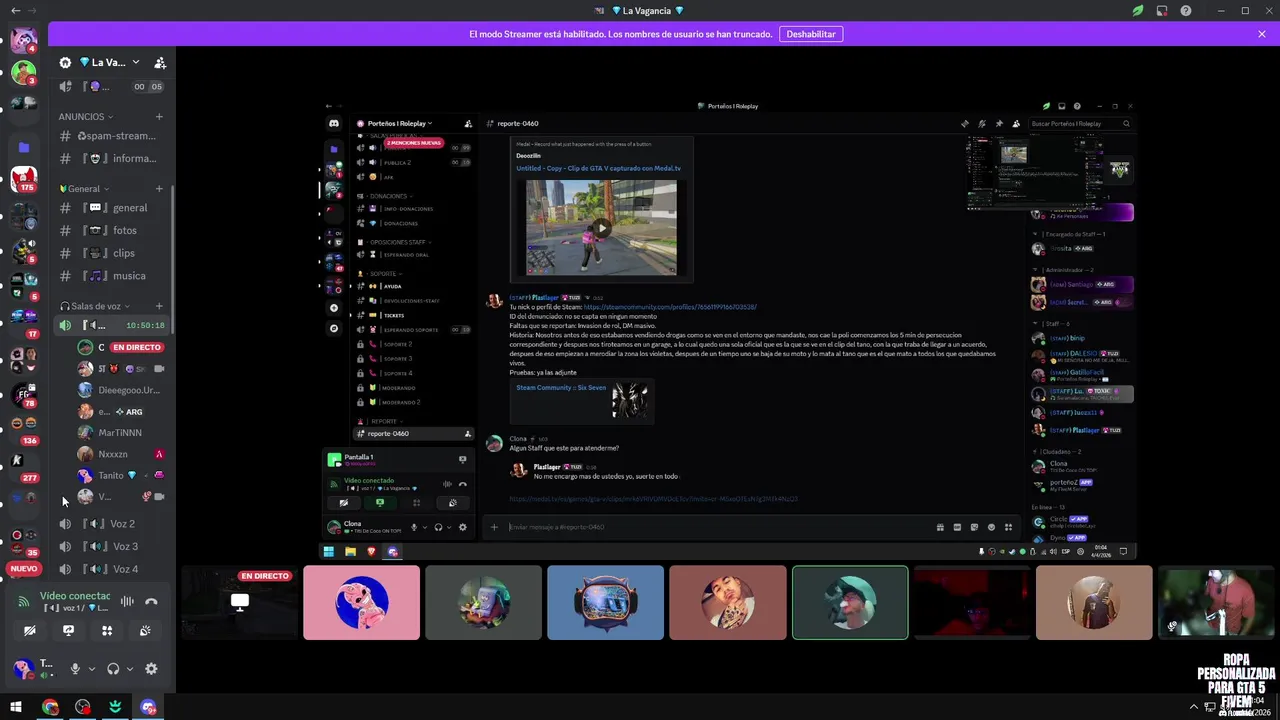Open the spam-stream text channel
Image resolution: width=1280 pixels, height=720 pixels.
(x=110, y=136)
